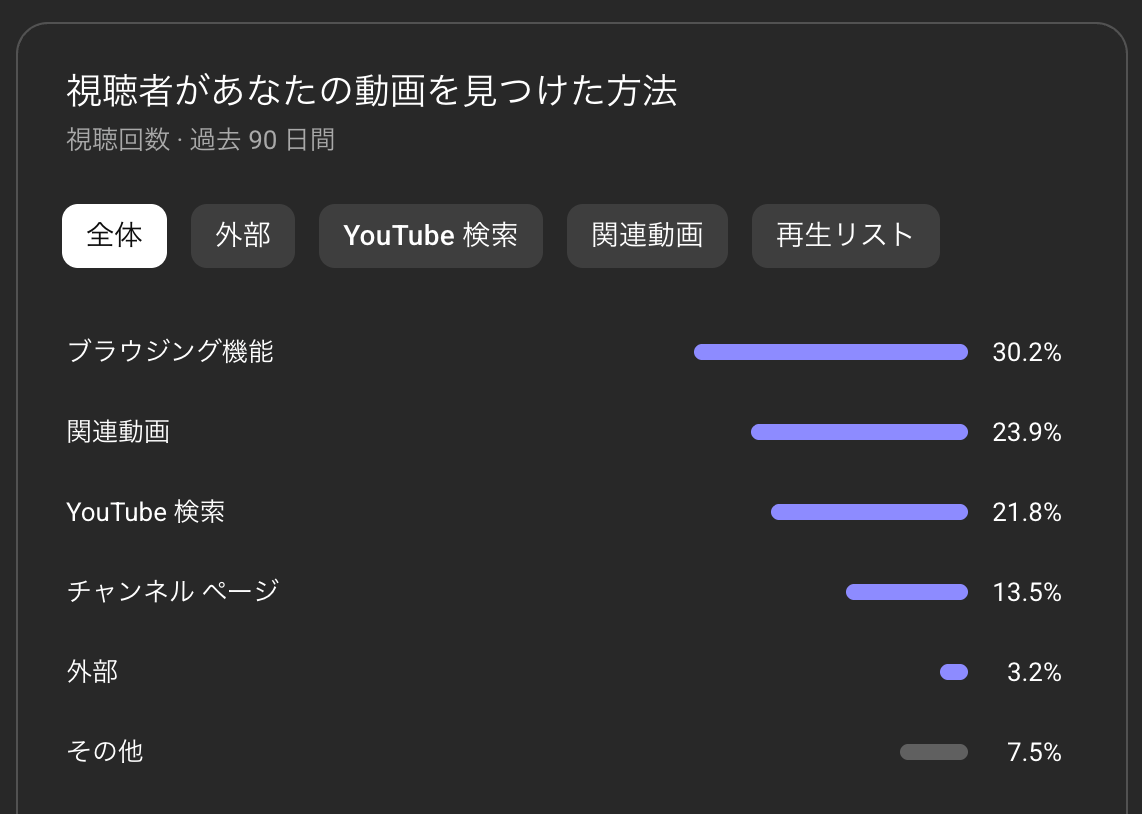Click the 視聴回数 · 過去 90 日間 subtitle

[200, 140]
